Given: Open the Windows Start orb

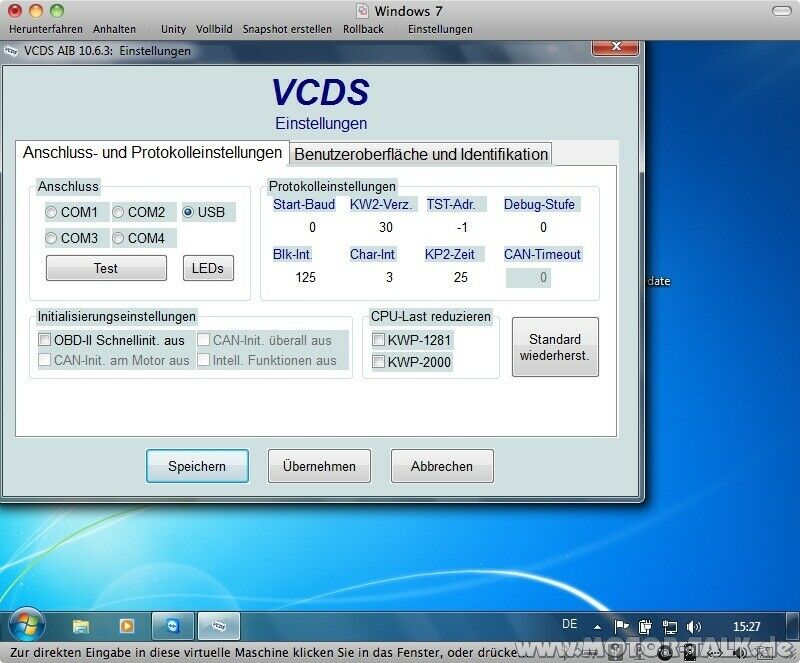Looking at the screenshot, I should [26, 625].
